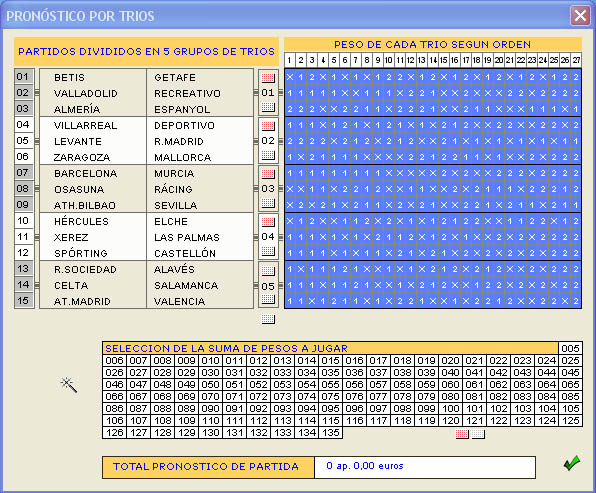Toggle weight sum 100
Screen dimensions: 596x493
(x=450, y=409)
